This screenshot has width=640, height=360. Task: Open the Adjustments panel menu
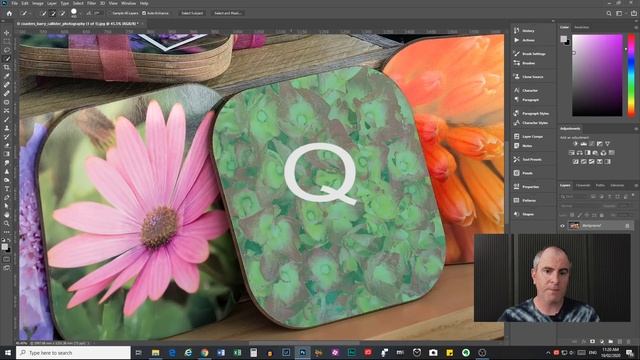click(x=636, y=129)
